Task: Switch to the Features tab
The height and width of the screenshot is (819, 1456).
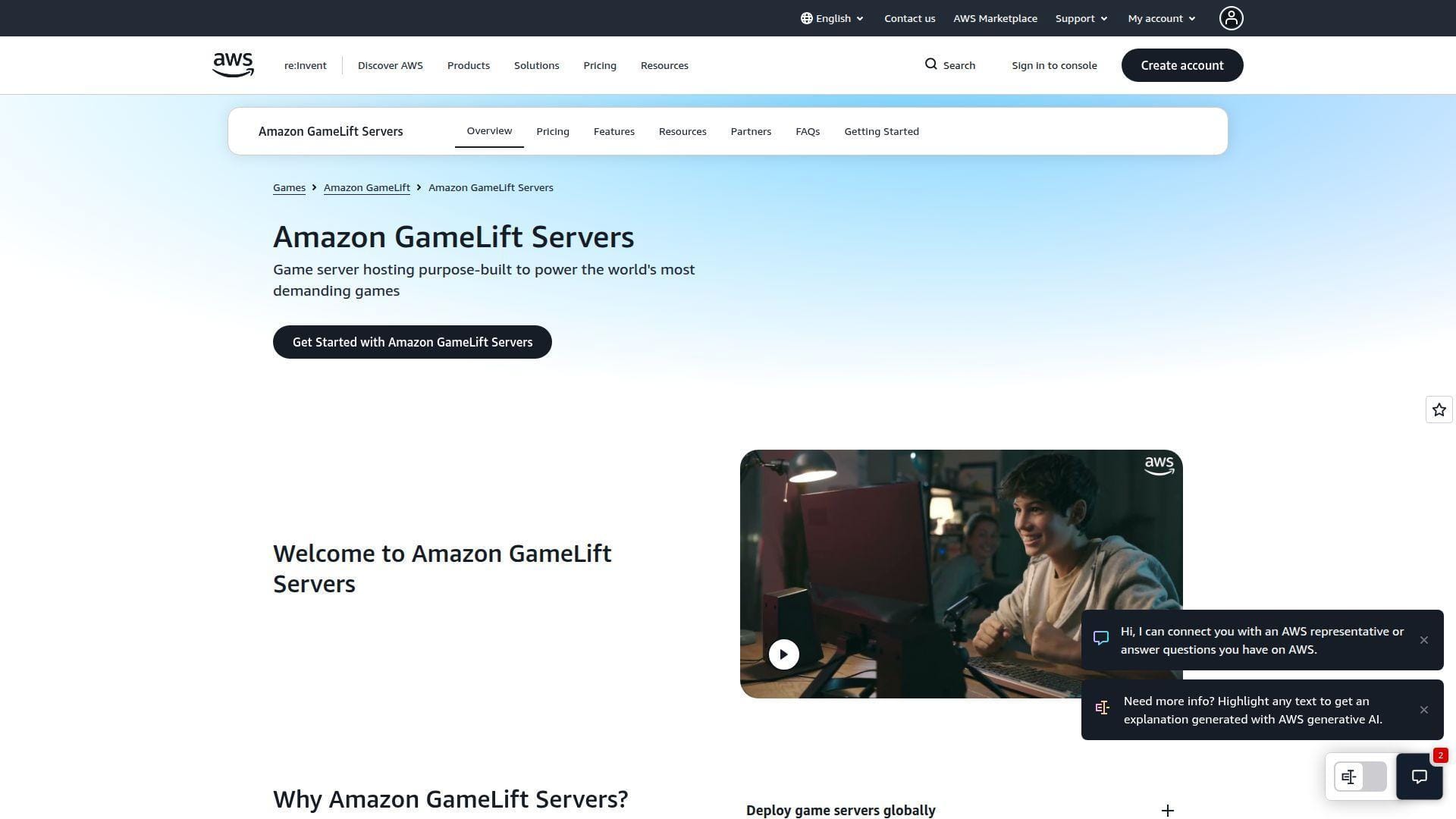Action: [613, 132]
